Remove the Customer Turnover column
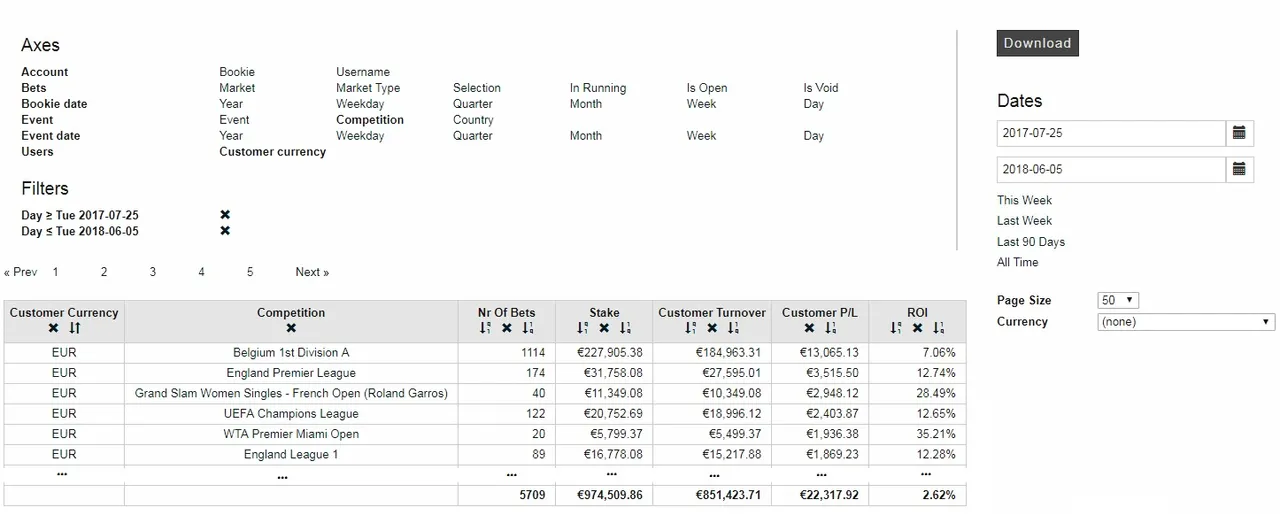This screenshot has height=514, width=1280. click(x=712, y=328)
